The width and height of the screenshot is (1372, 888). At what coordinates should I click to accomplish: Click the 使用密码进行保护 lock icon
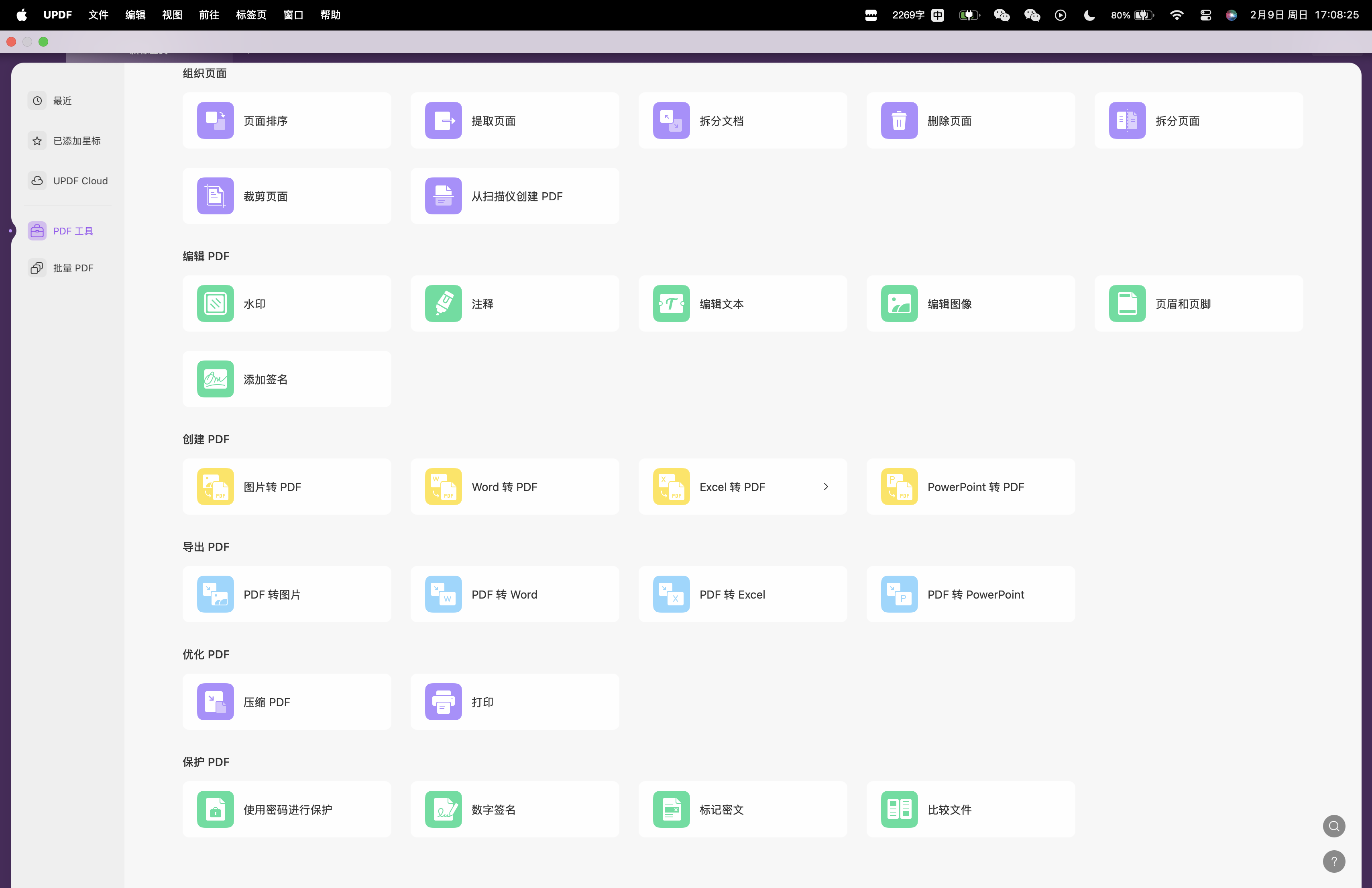pyautogui.click(x=215, y=809)
